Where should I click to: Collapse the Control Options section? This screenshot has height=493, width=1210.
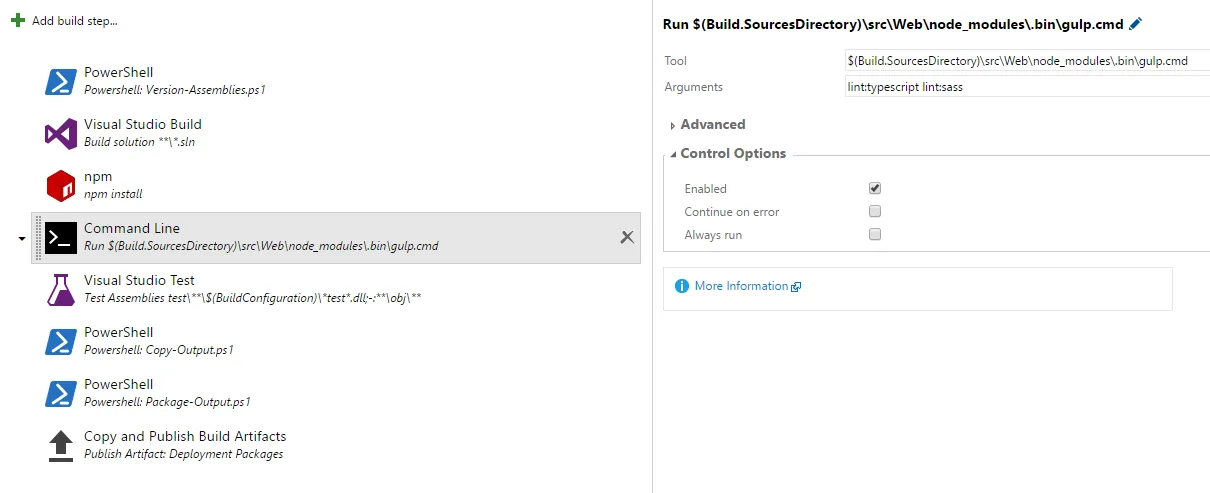732,154
